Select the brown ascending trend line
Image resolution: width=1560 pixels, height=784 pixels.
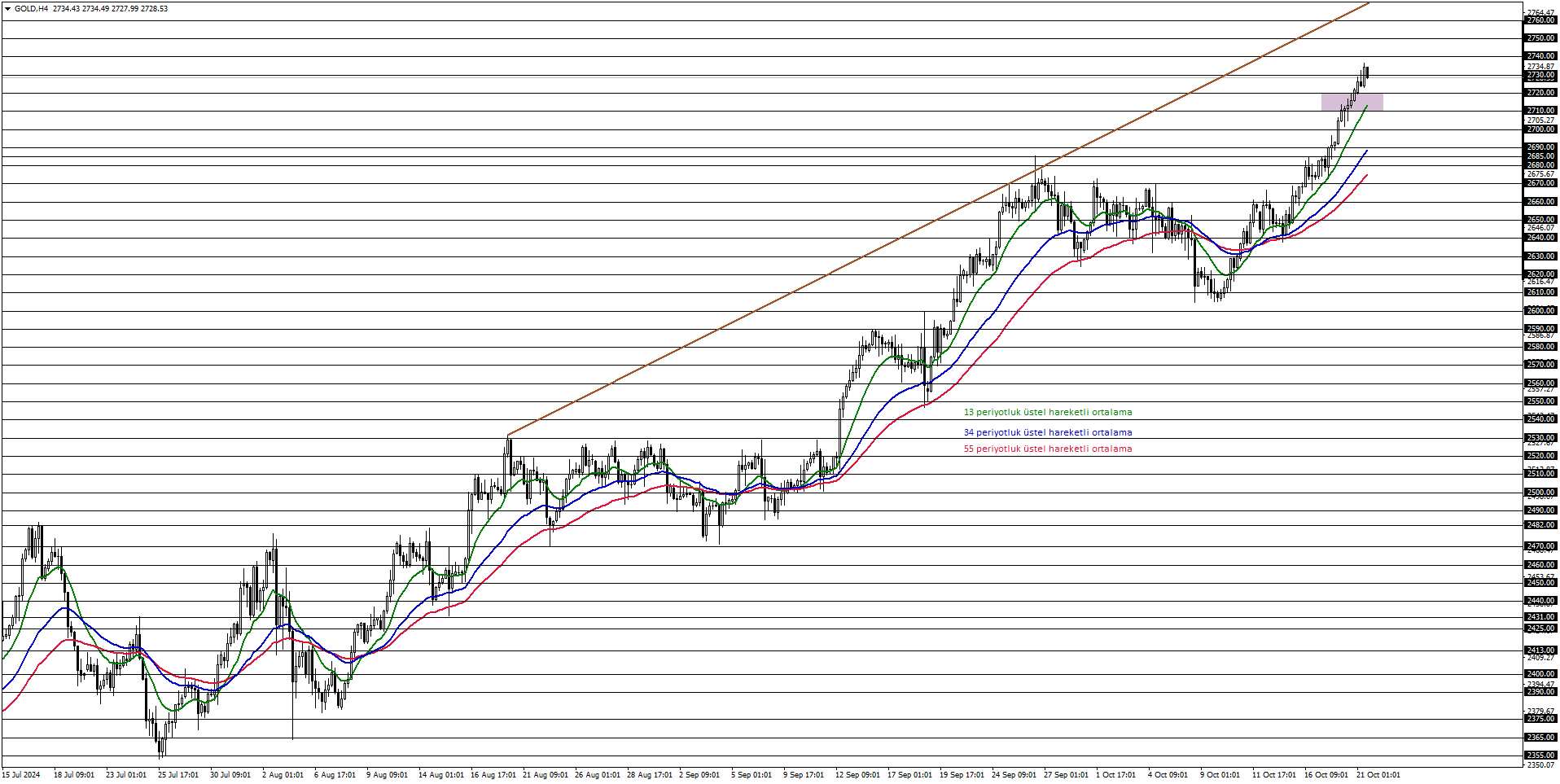click(936, 220)
